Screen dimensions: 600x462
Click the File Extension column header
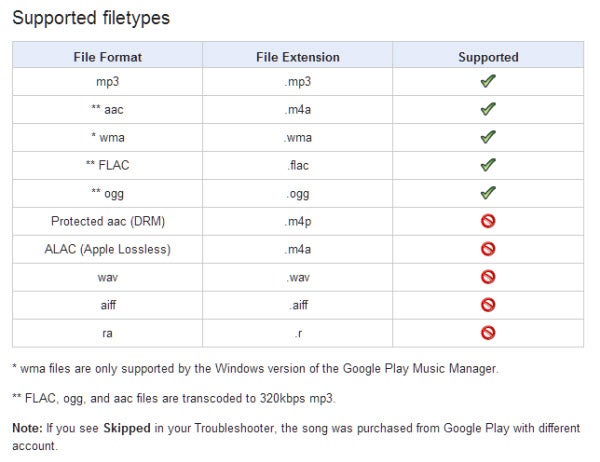pos(298,57)
